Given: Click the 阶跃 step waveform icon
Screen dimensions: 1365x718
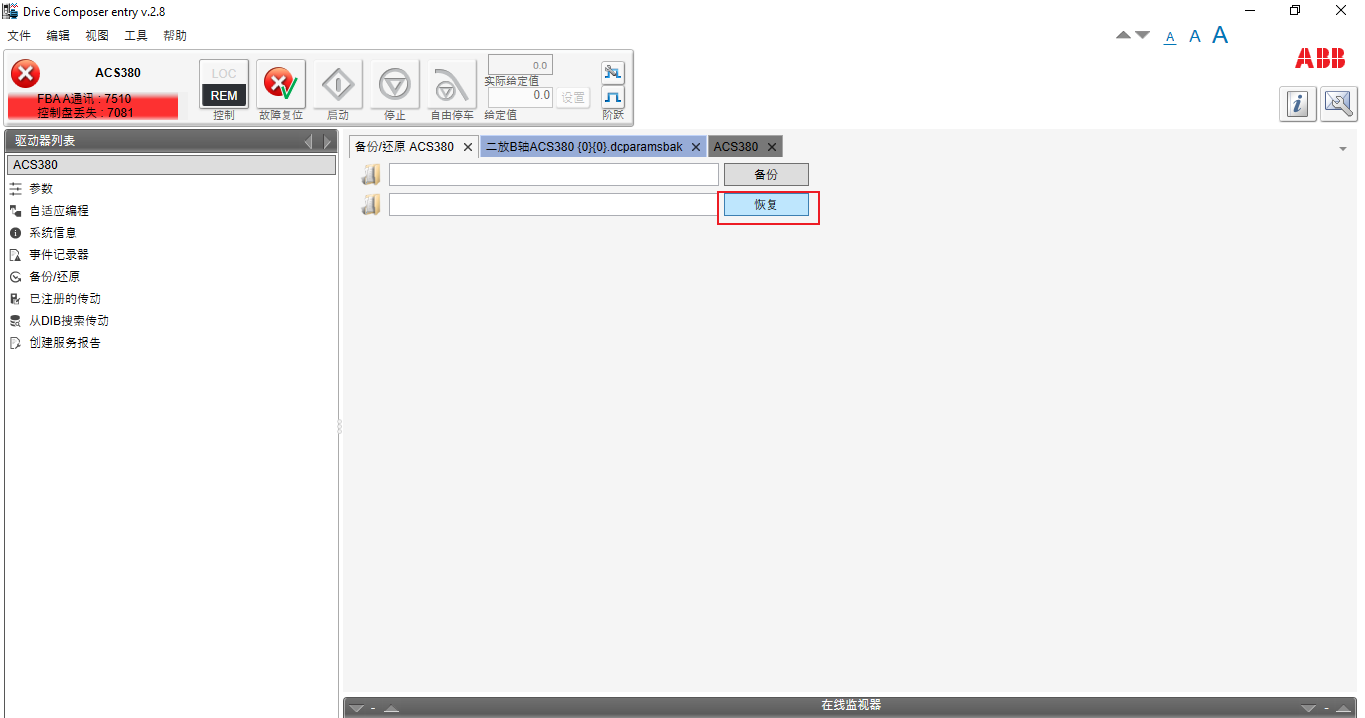Looking at the screenshot, I should pyautogui.click(x=613, y=97).
